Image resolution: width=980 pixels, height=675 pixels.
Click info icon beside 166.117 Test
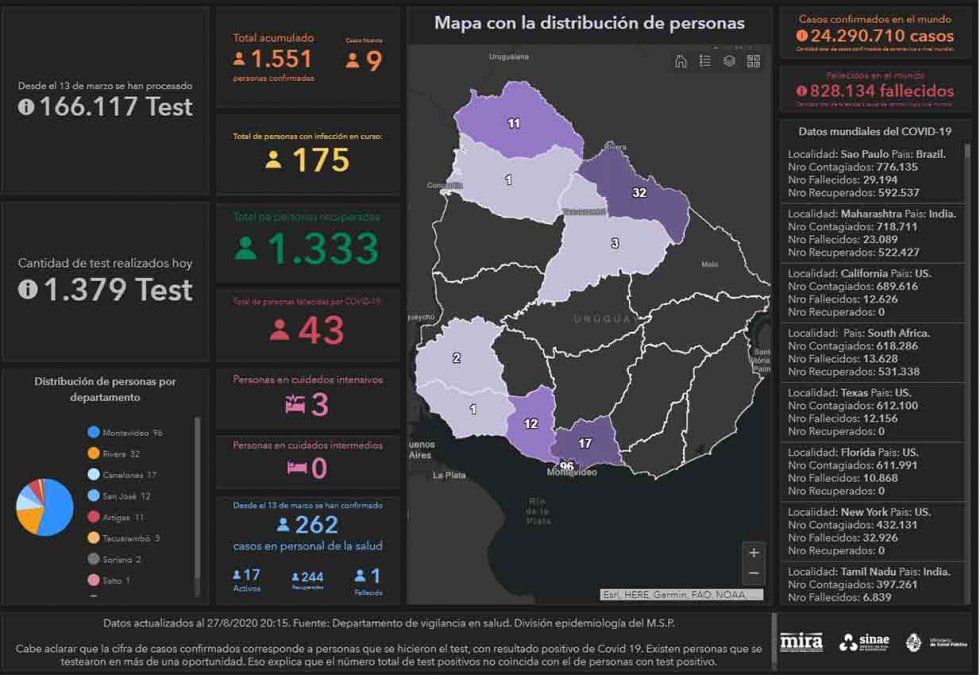click(26, 107)
